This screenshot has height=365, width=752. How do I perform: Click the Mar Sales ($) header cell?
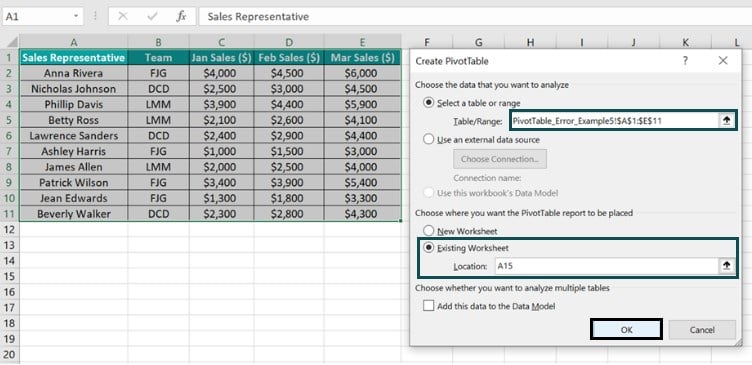363,58
